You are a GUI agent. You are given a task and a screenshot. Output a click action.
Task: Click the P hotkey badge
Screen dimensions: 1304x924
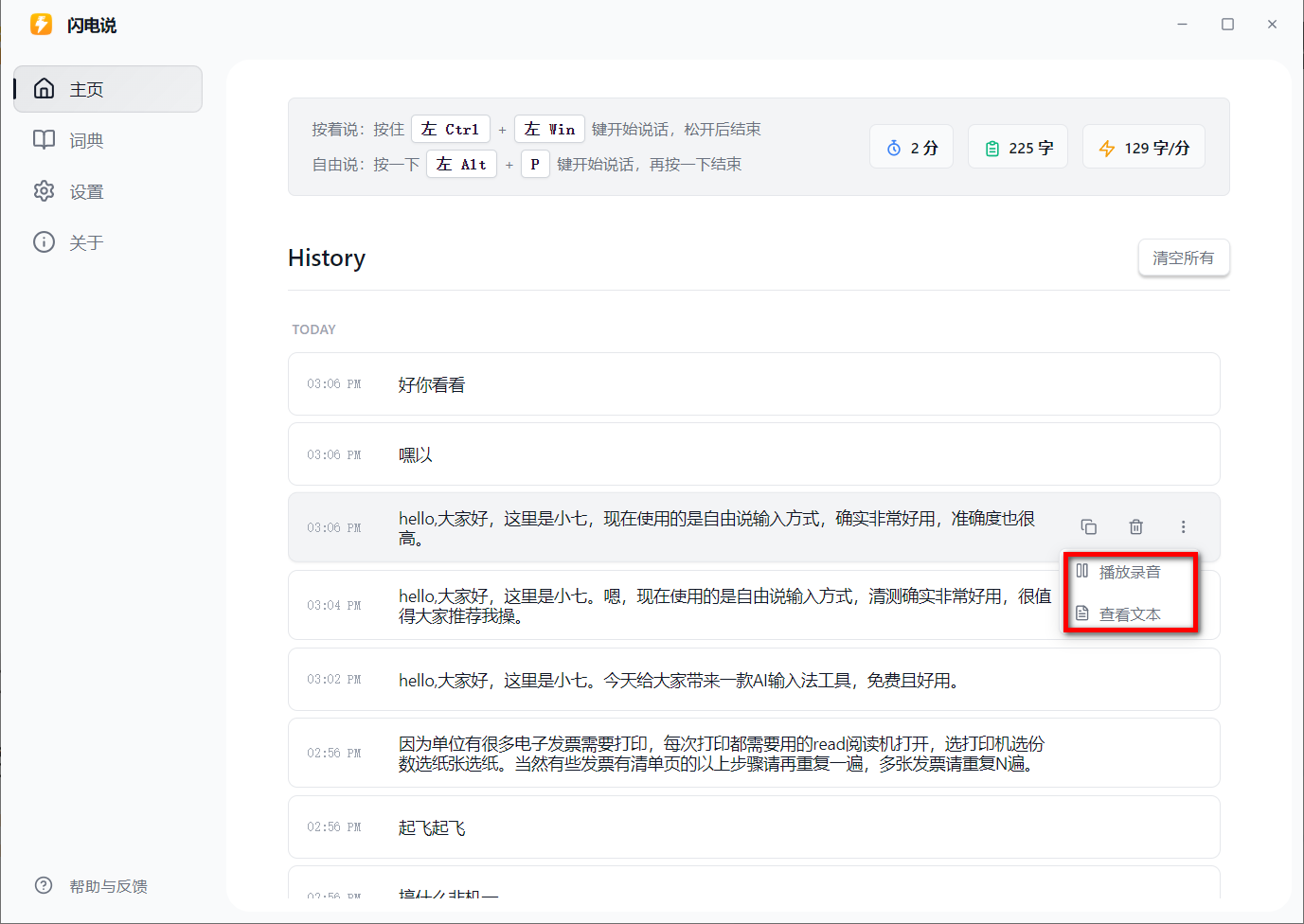535,163
